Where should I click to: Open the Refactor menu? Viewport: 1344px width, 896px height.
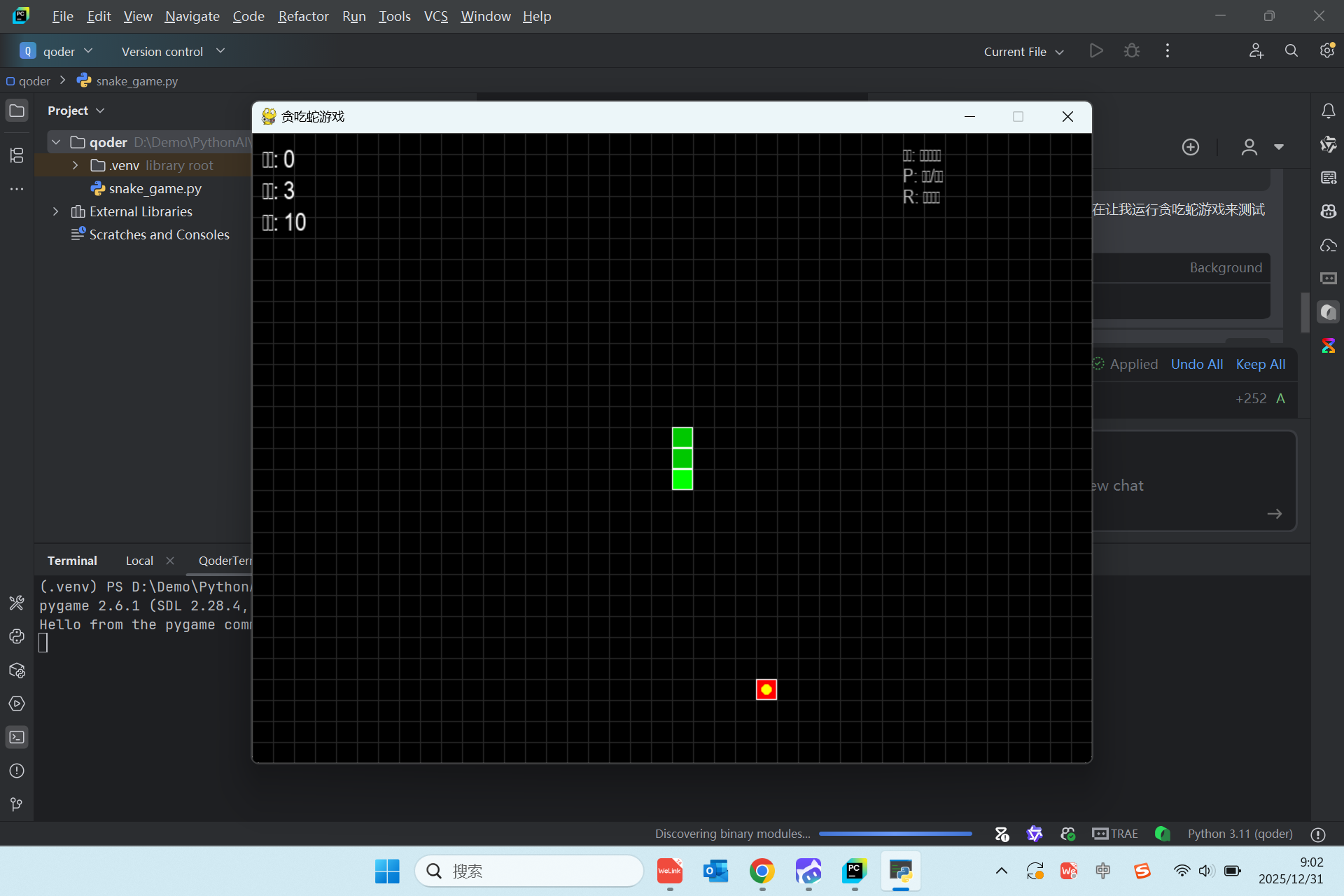click(x=302, y=16)
